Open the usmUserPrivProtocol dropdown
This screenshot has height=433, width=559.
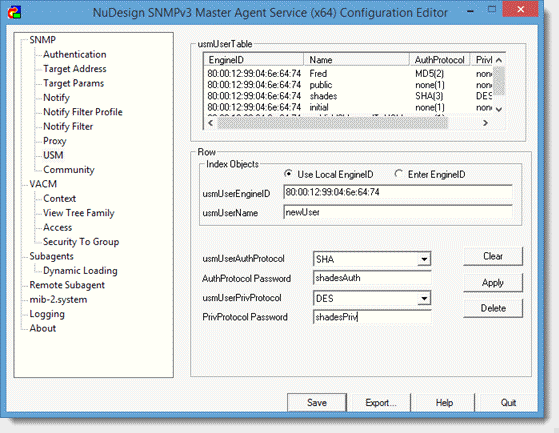click(x=424, y=298)
